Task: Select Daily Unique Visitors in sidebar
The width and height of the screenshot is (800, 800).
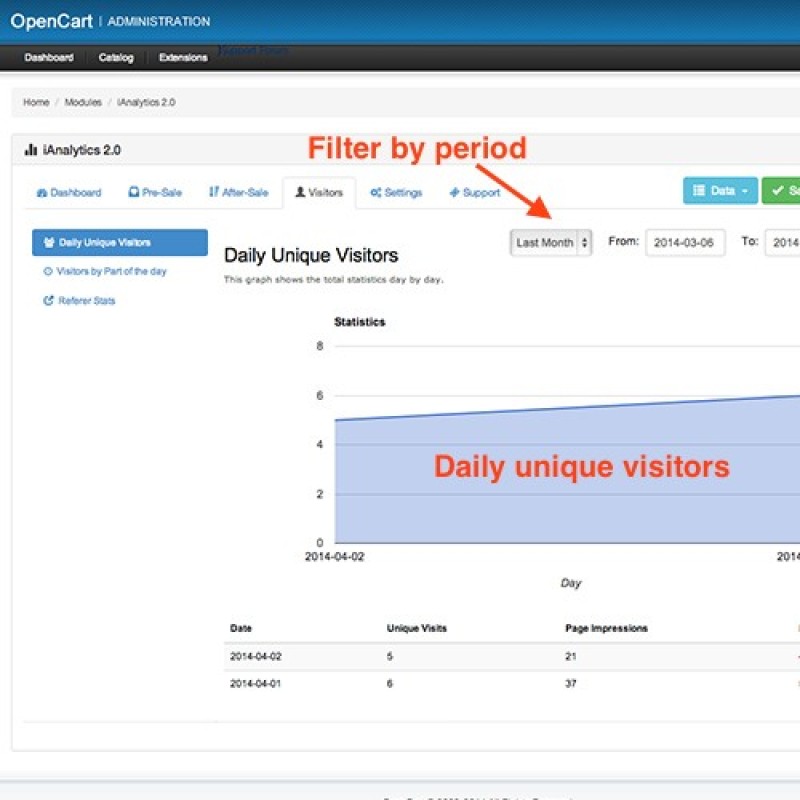Action: 119,243
